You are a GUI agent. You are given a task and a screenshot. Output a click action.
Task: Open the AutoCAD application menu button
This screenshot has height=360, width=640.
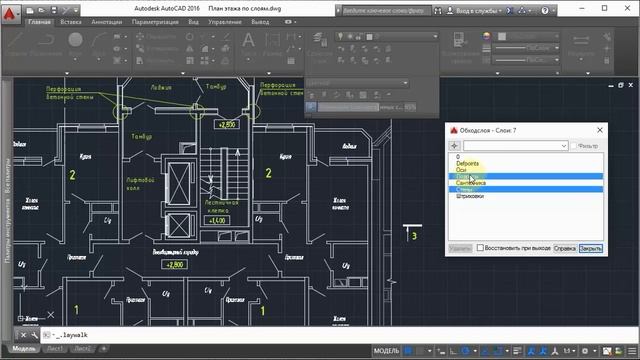coord(10,13)
